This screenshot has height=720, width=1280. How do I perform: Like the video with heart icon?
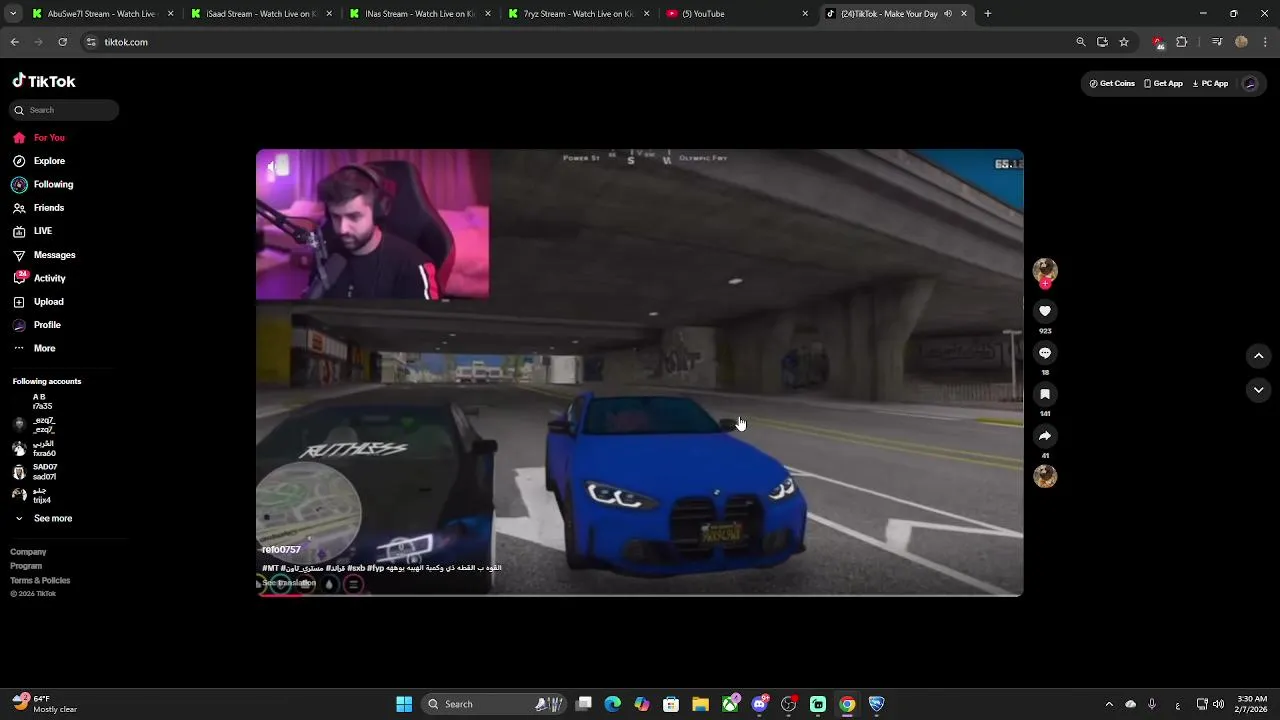(x=1045, y=311)
